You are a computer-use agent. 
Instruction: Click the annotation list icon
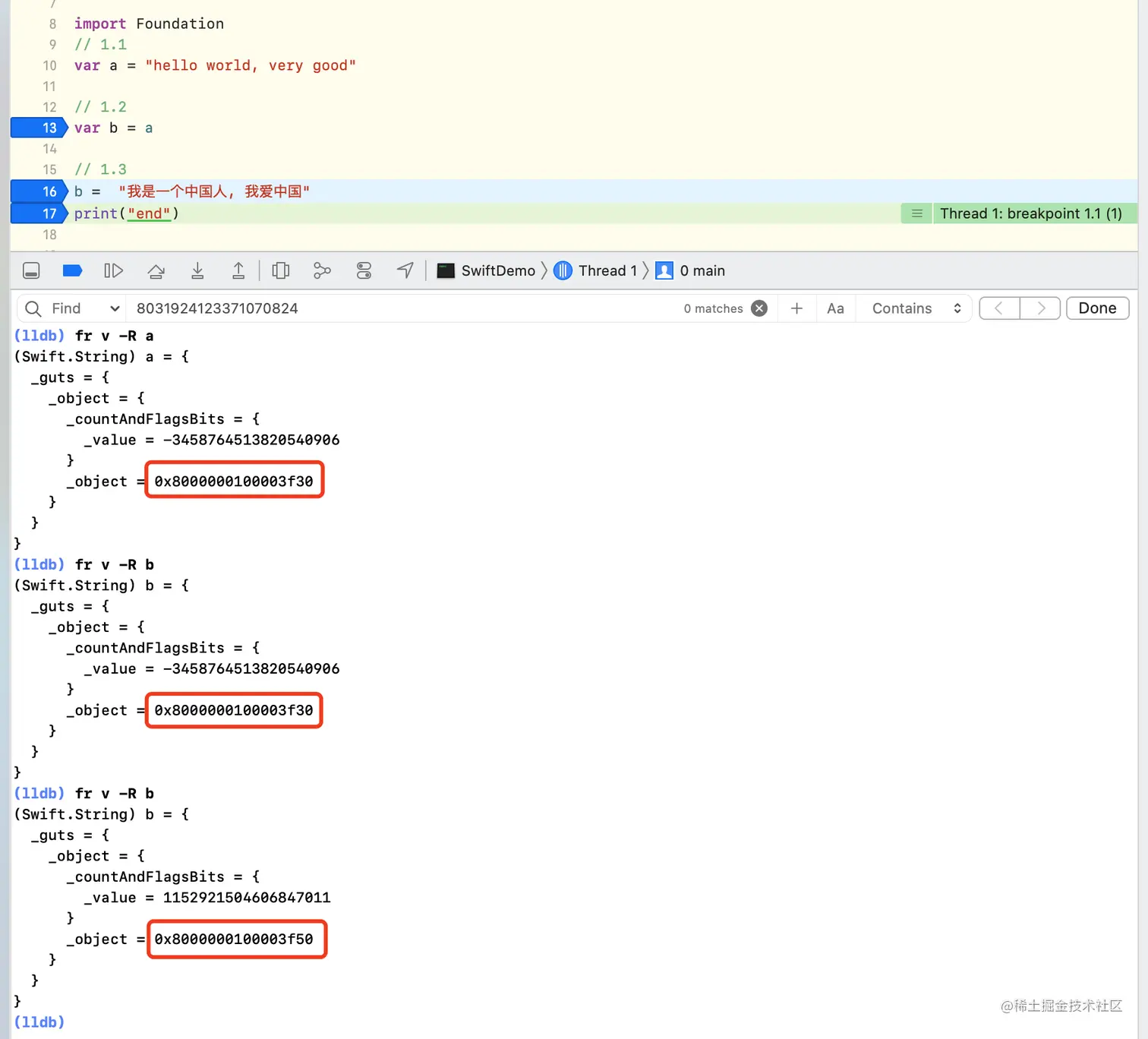pyautogui.click(x=916, y=213)
